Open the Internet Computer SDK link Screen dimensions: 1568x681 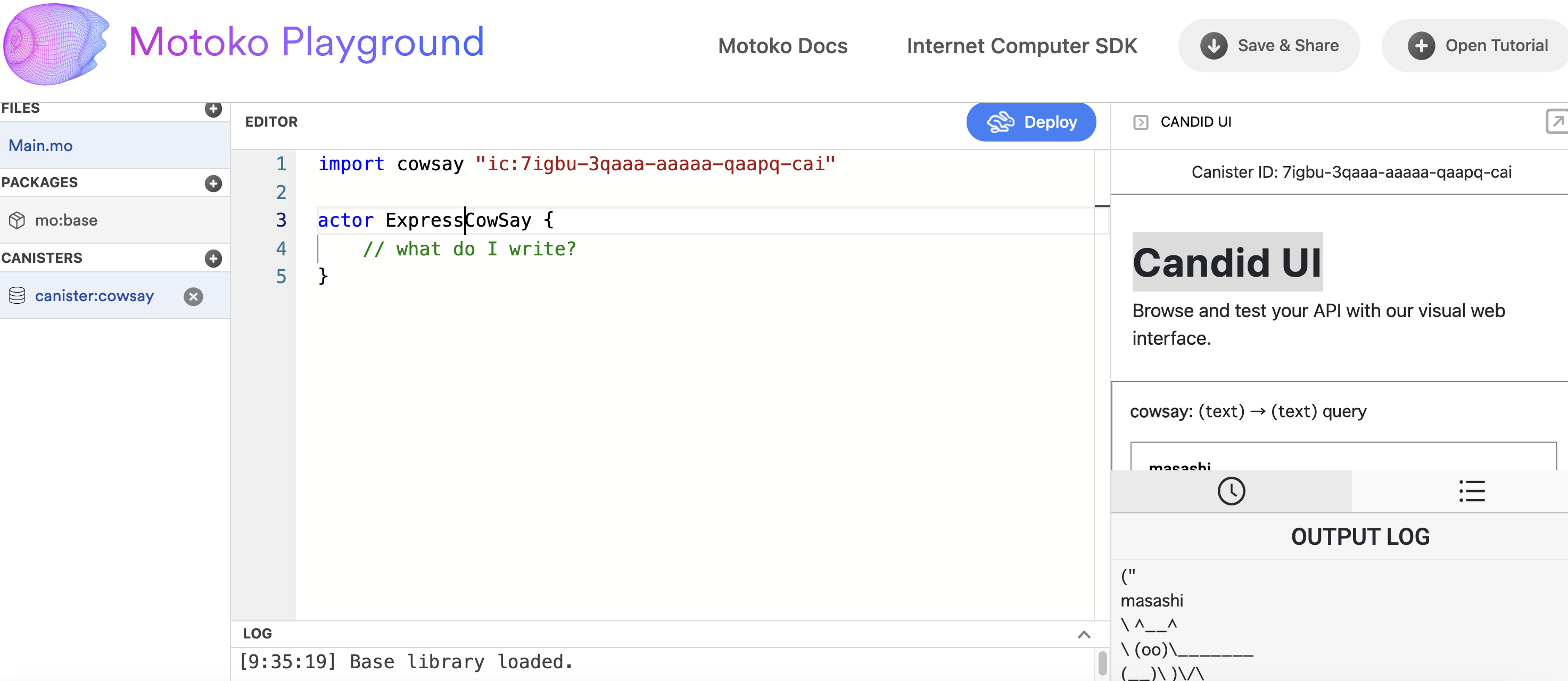pyautogui.click(x=1021, y=46)
